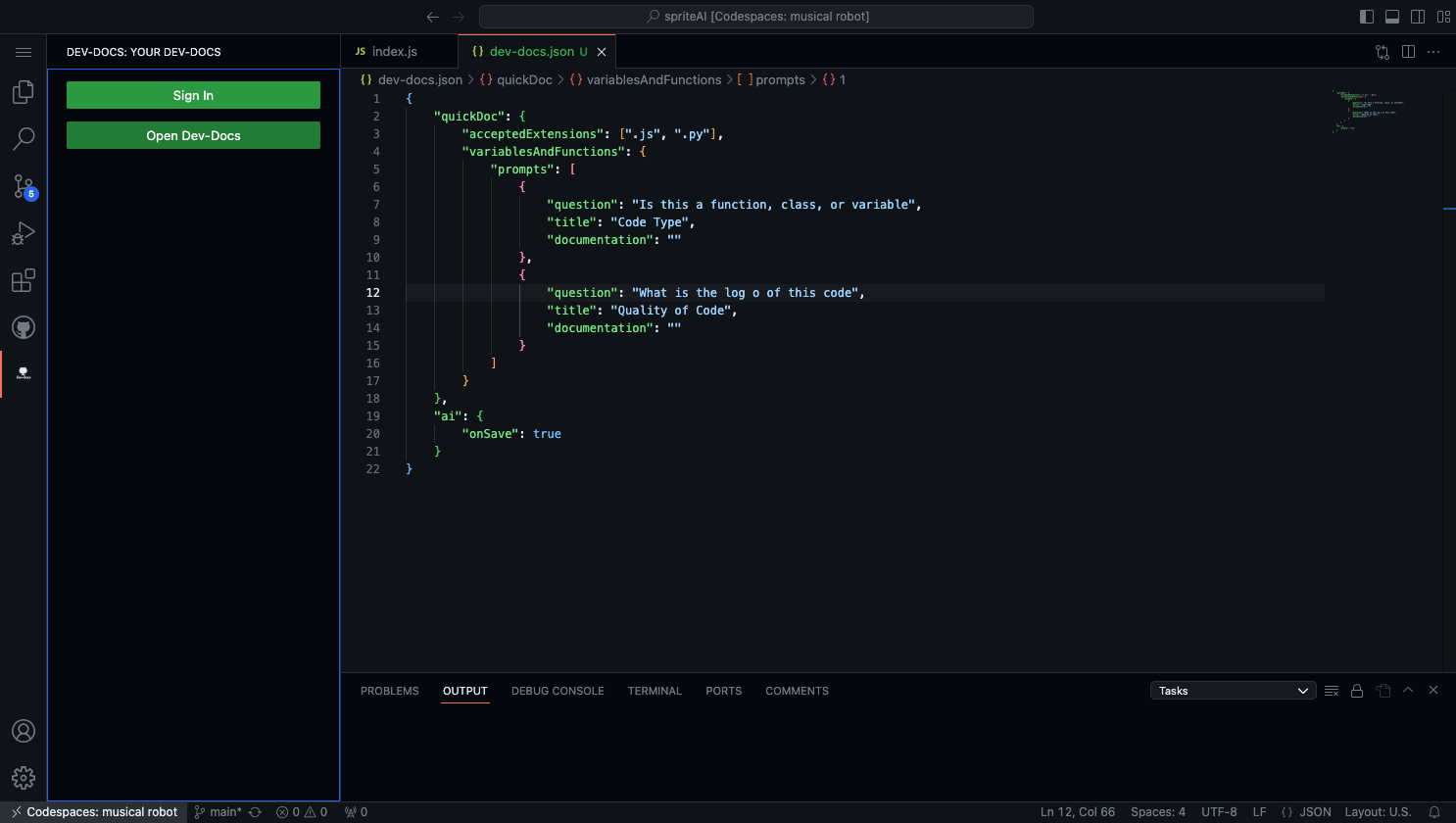
Task: Open the Search view icon
Action: 24,139
